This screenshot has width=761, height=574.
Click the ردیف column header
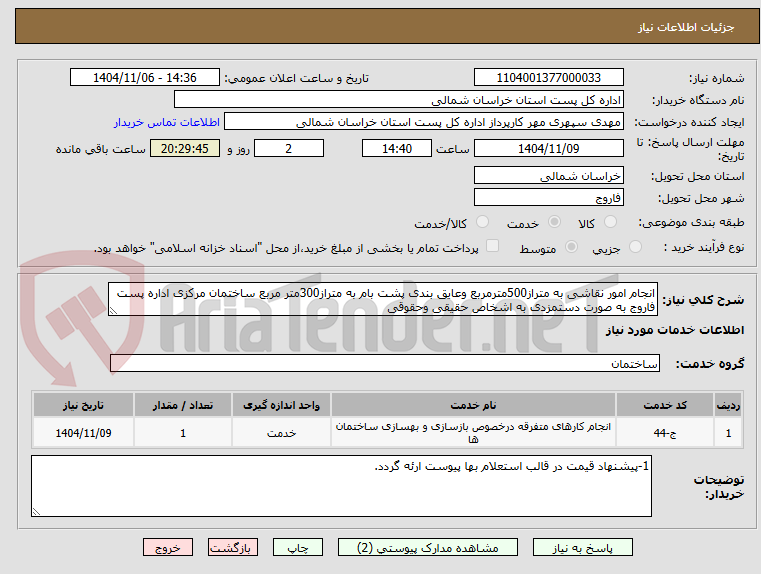(728, 405)
